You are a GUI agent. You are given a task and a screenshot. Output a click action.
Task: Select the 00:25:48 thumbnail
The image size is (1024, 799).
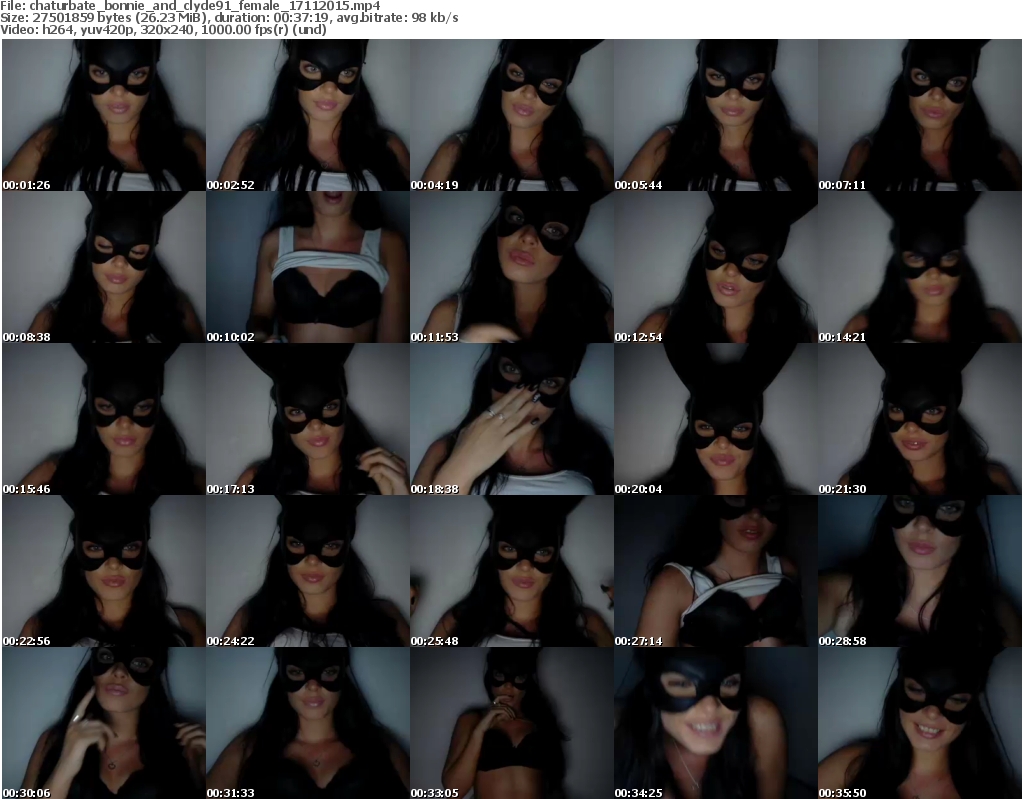click(x=511, y=572)
